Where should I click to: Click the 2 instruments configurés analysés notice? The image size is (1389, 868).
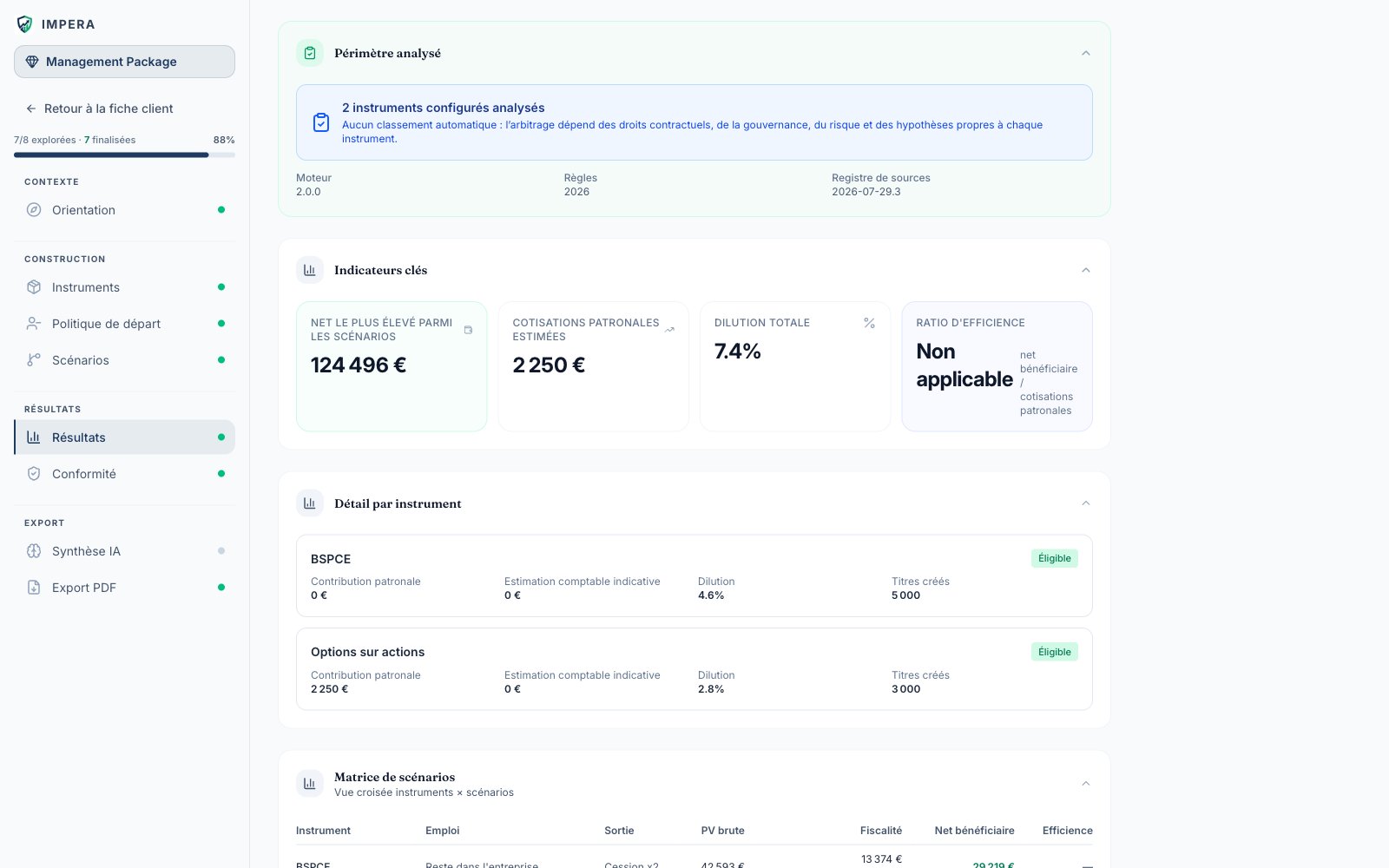click(694, 122)
